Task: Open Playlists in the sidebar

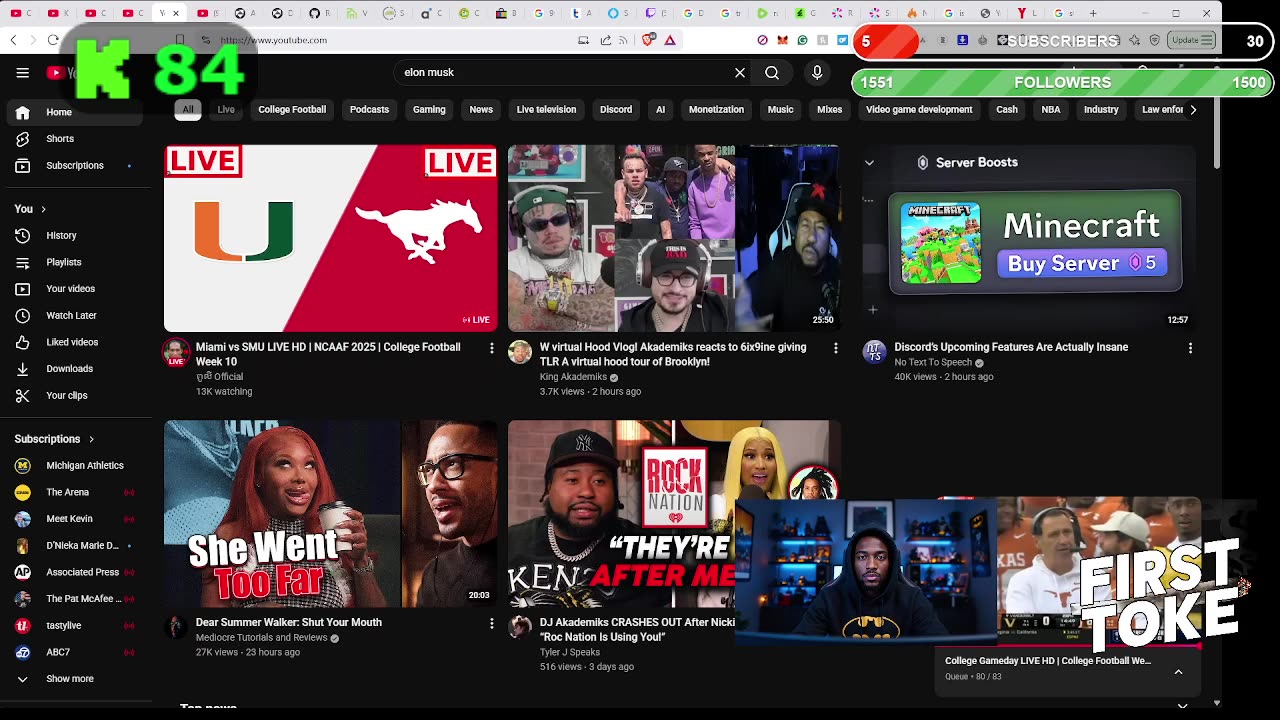Action: click(x=76, y=262)
